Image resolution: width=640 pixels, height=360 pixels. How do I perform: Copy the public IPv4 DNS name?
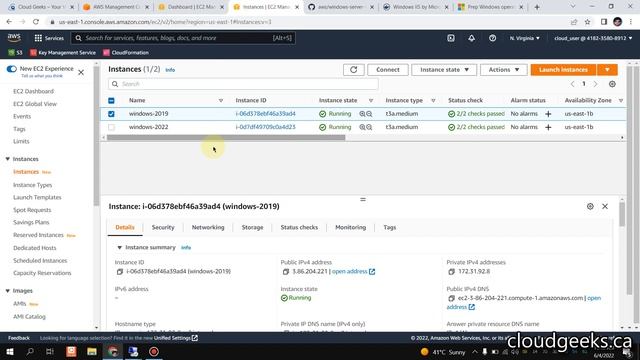pyautogui.click(x=451, y=298)
